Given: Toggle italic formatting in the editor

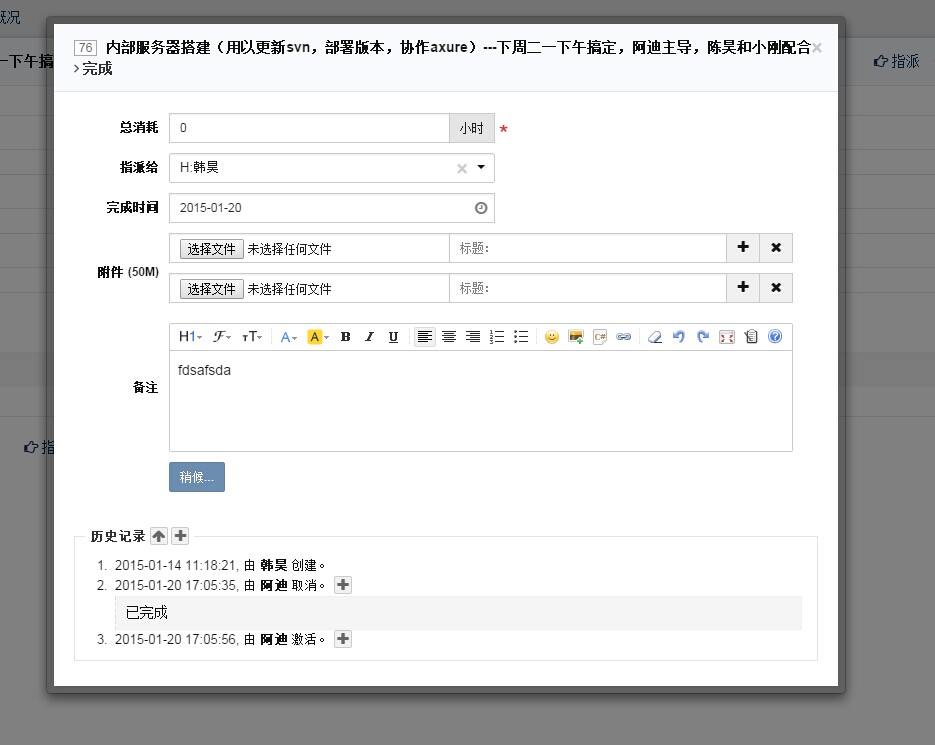Looking at the screenshot, I should [x=369, y=337].
